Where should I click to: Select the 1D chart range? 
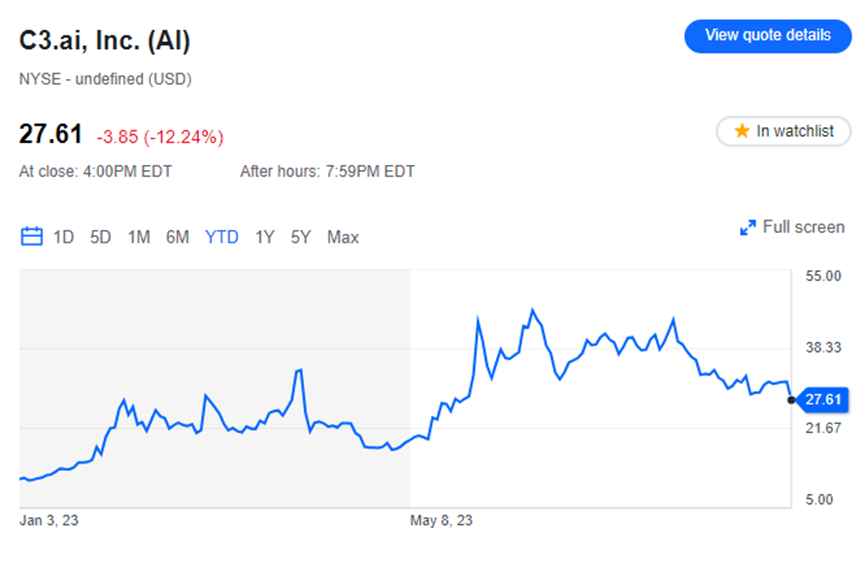64,237
